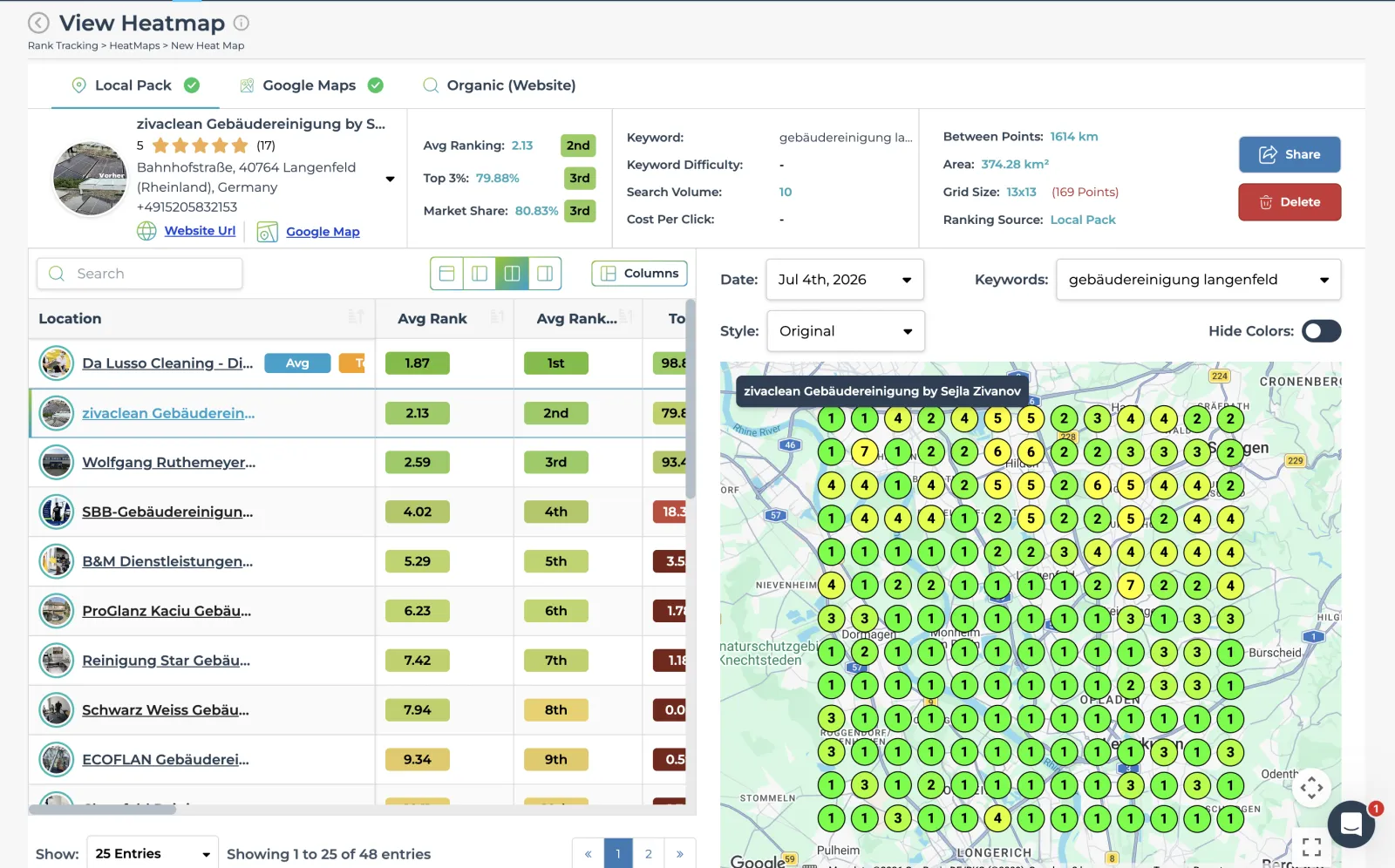Viewport: 1395px width, 868px height.
Task: Click the magnifier icon in the search box
Action: [x=57, y=274]
